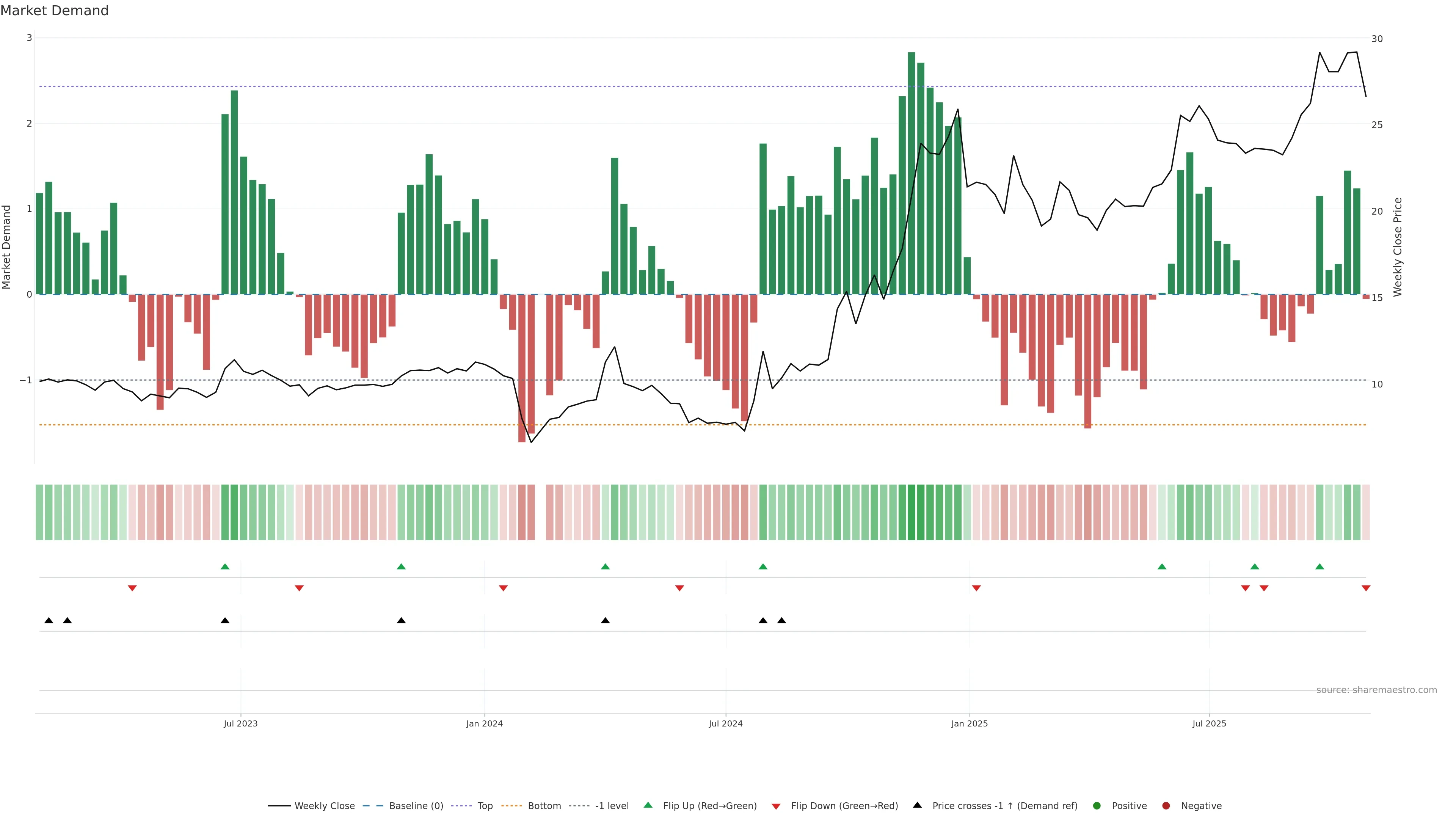
Task: Click the red Negative legend dot
Action: click(1166, 806)
